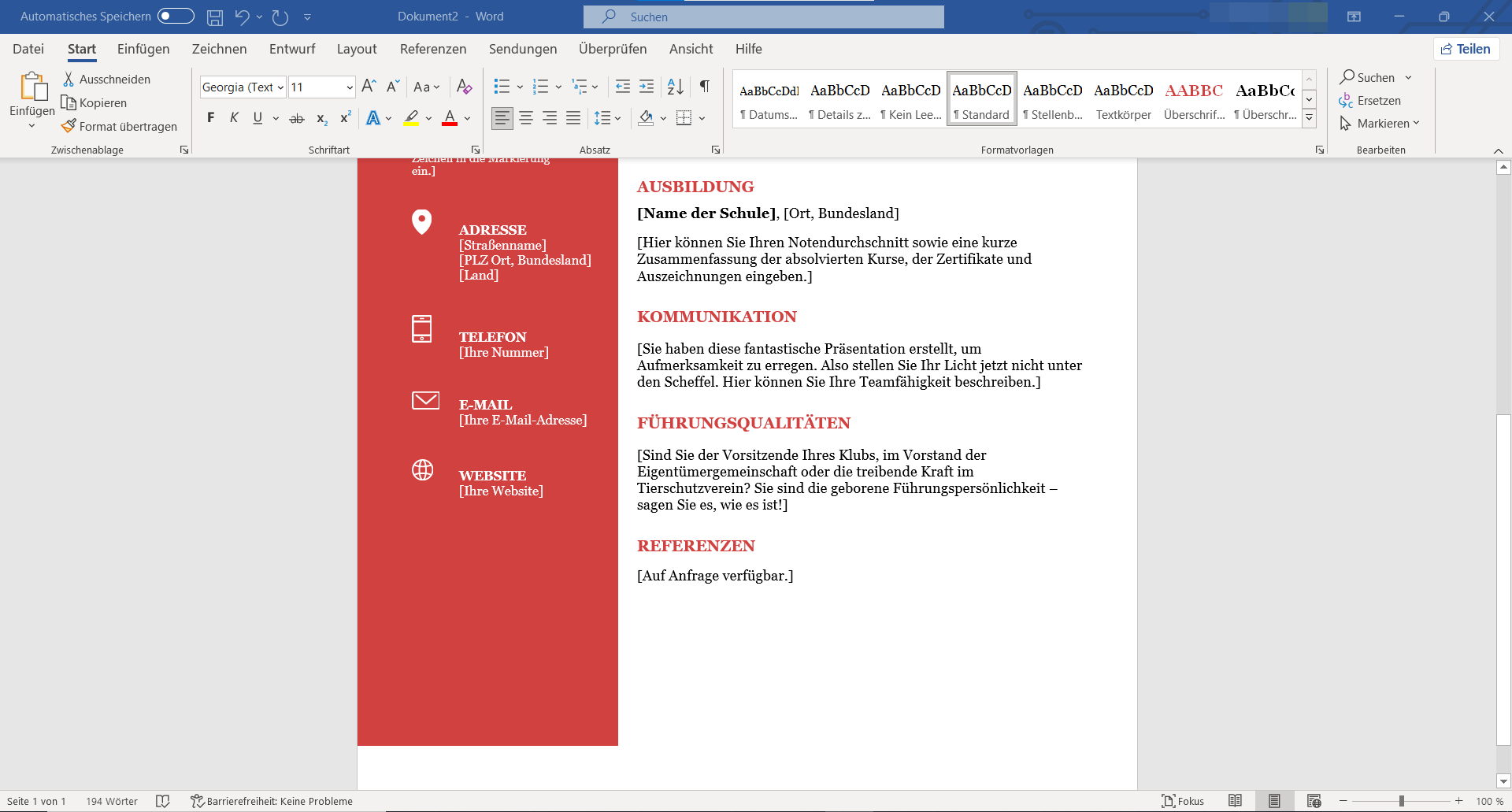Toggle paragraph marks display

pos(705,87)
